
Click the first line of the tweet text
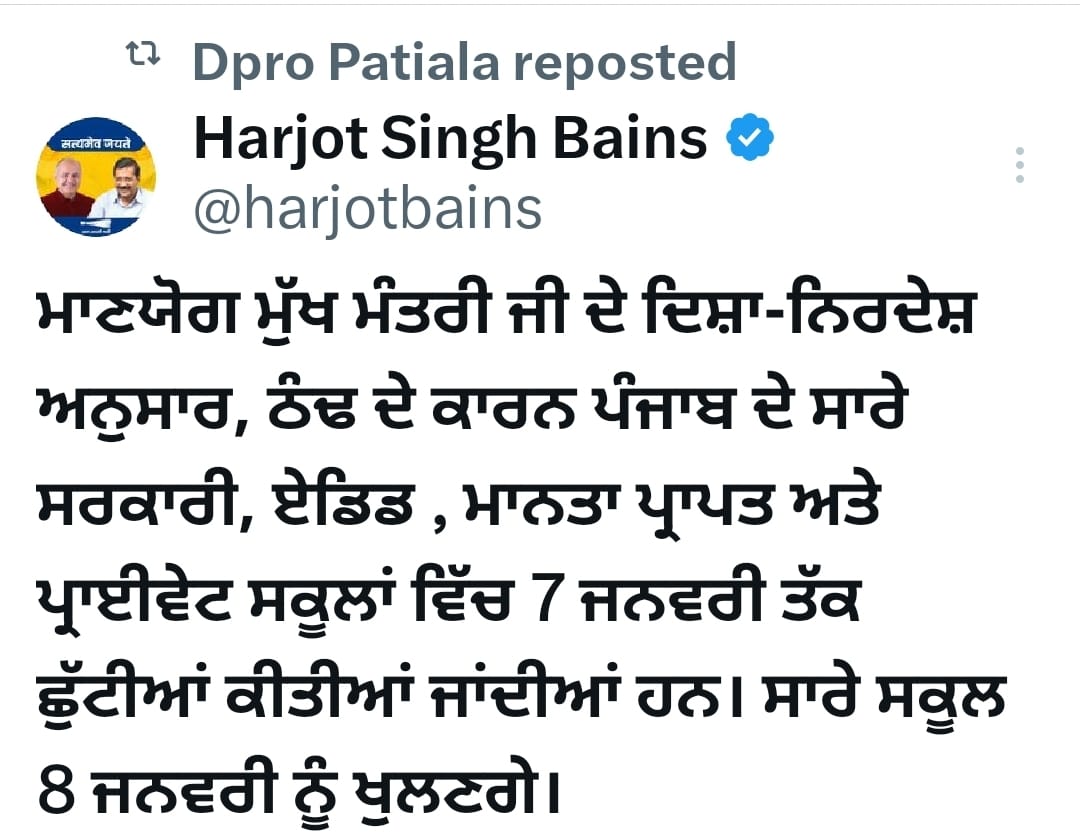506,315
